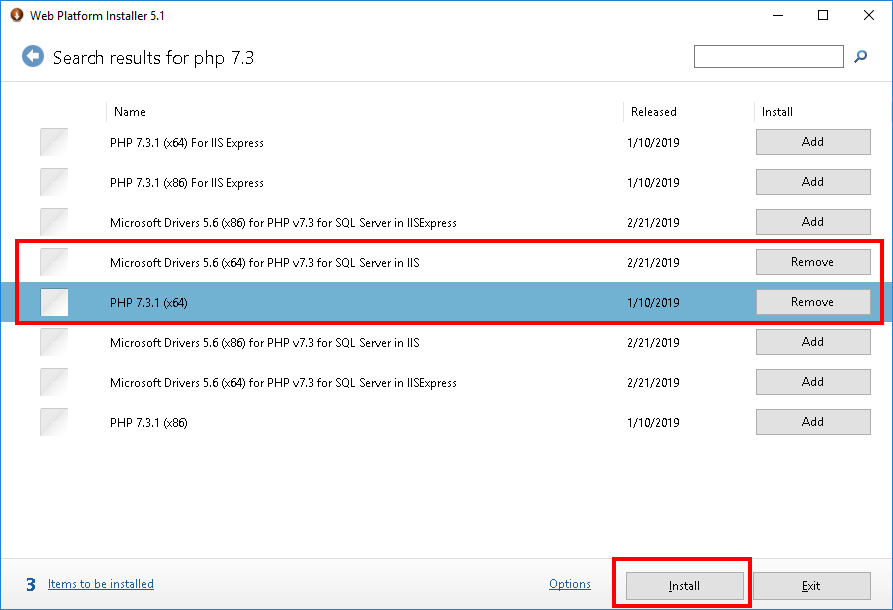Screen dimensions: 893x610
Task: Remove Drivers 5.6 (x64) for SQL Server in IIS
Action: [813, 262]
